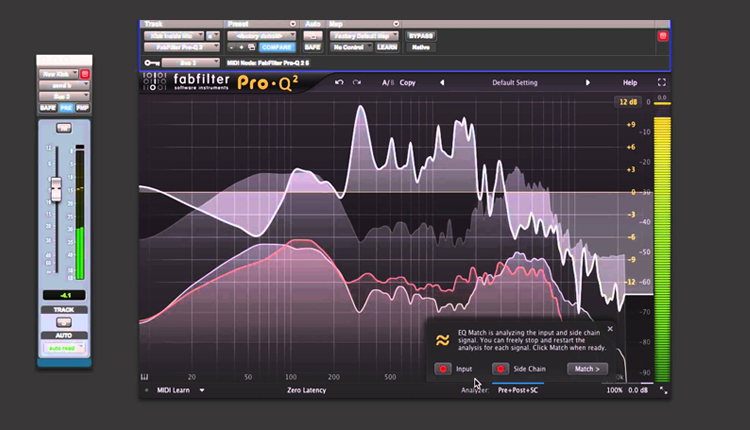
Task: Open the auto read automation mode menu
Action: point(64,348)
